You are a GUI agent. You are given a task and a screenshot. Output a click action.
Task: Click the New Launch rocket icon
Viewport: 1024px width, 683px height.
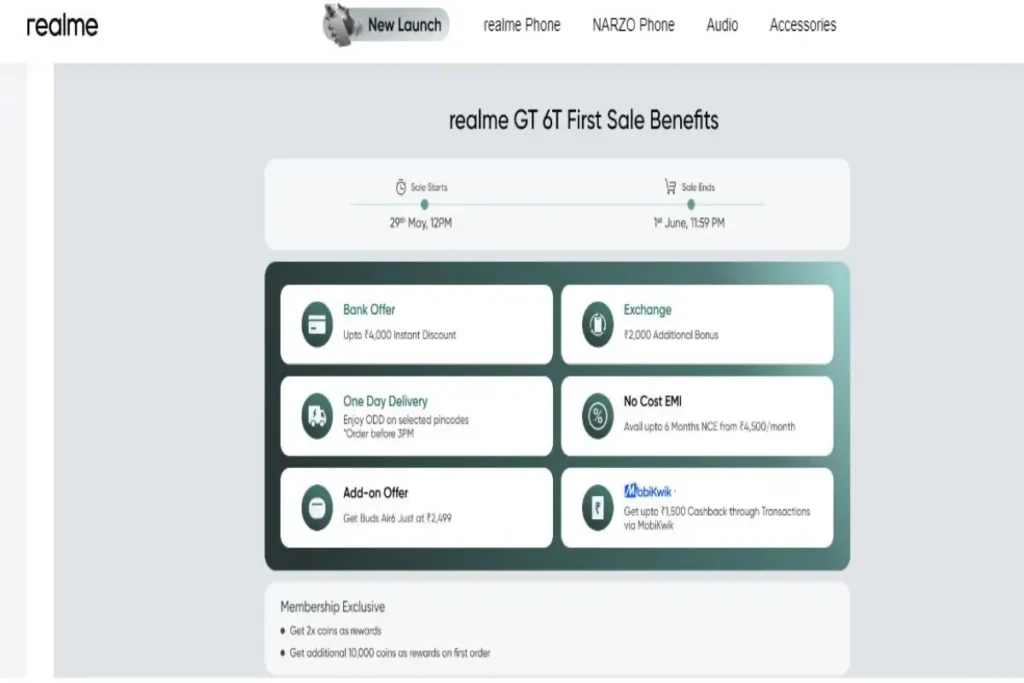pos(342,25)
